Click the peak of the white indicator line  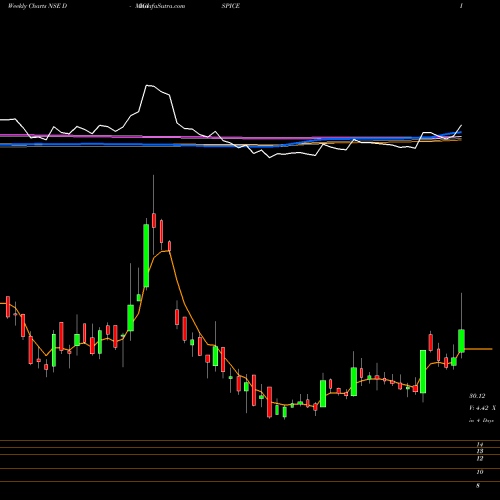pos(147,86)
